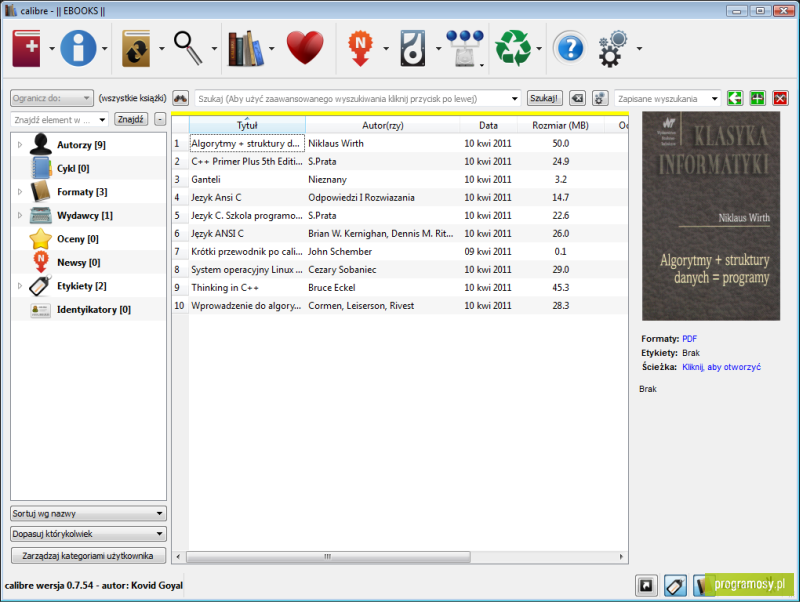Sort by Rozmiar (MB) column header

click(x=560, y=125)
